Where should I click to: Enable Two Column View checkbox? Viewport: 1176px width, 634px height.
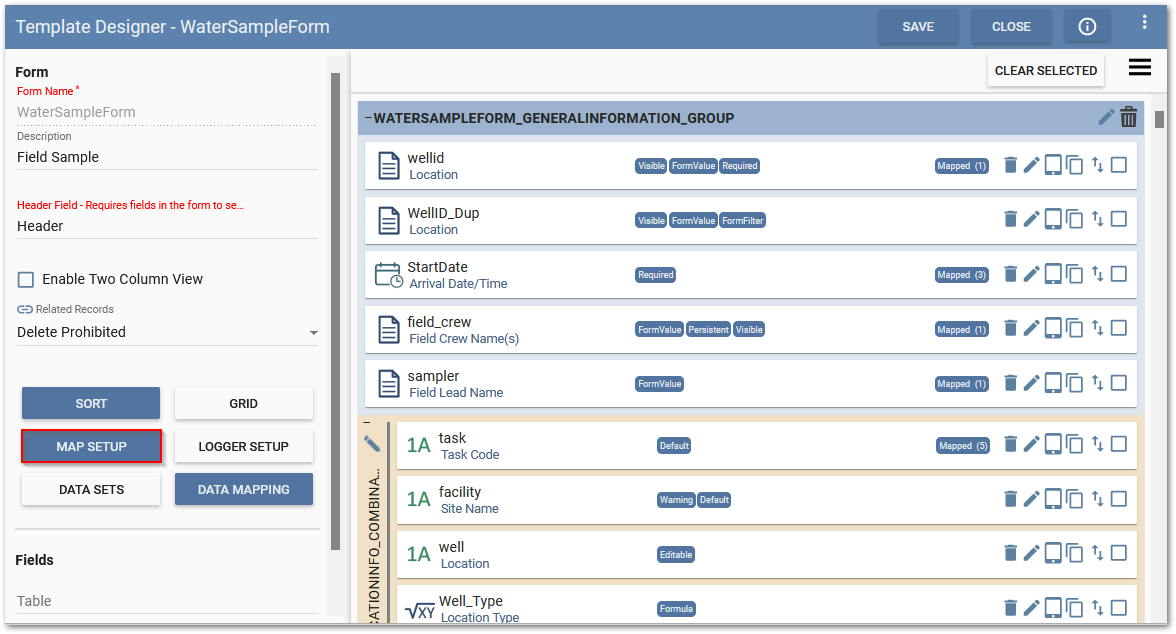click(26, 279)
